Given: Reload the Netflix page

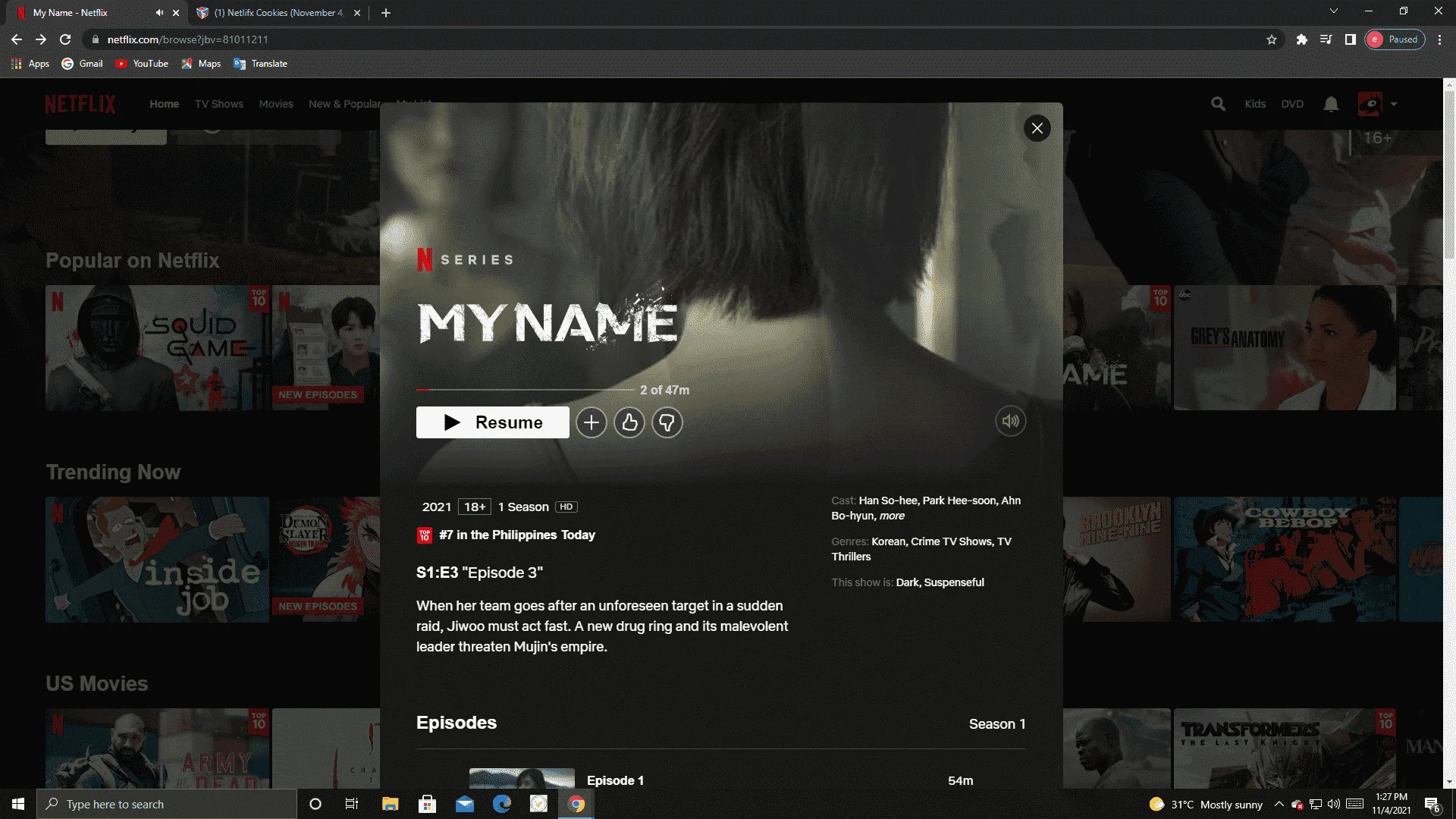Looking at the screenshot, I should (x=65, y=39).
